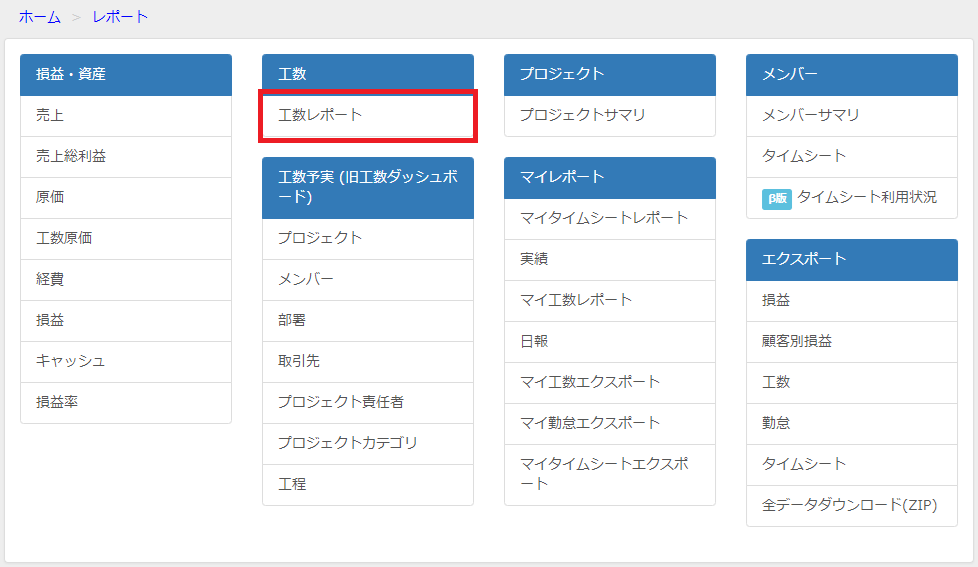Open メンバーサマリ report
Image resolution: width=978 pixels, height=567 pixels.
click(852, 115)
